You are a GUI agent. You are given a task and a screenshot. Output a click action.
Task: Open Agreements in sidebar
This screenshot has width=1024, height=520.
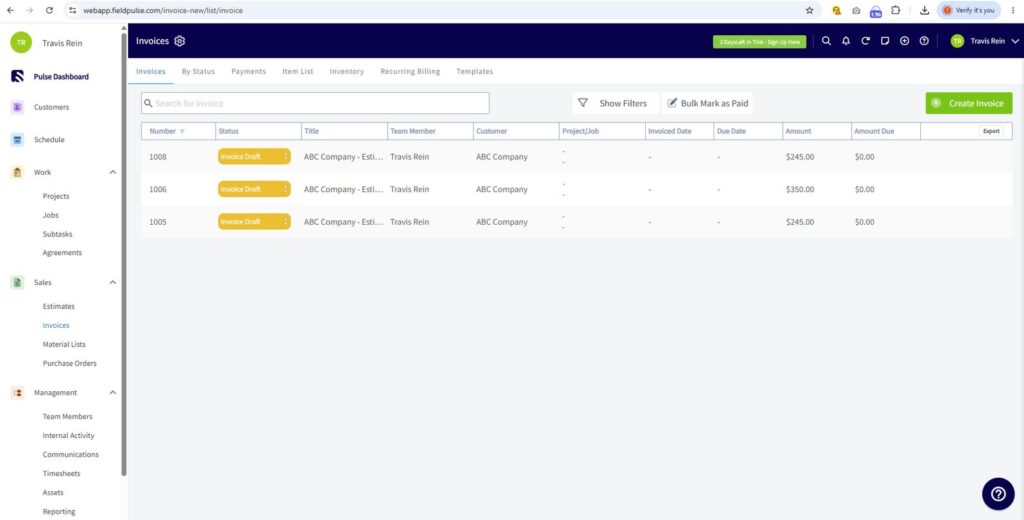tap(62, 253)
